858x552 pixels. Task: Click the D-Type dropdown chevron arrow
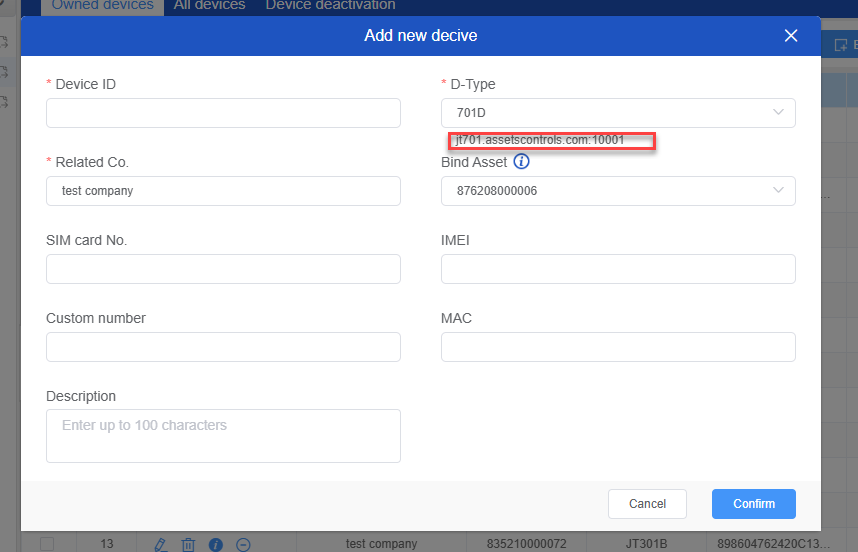click(778, 113)
